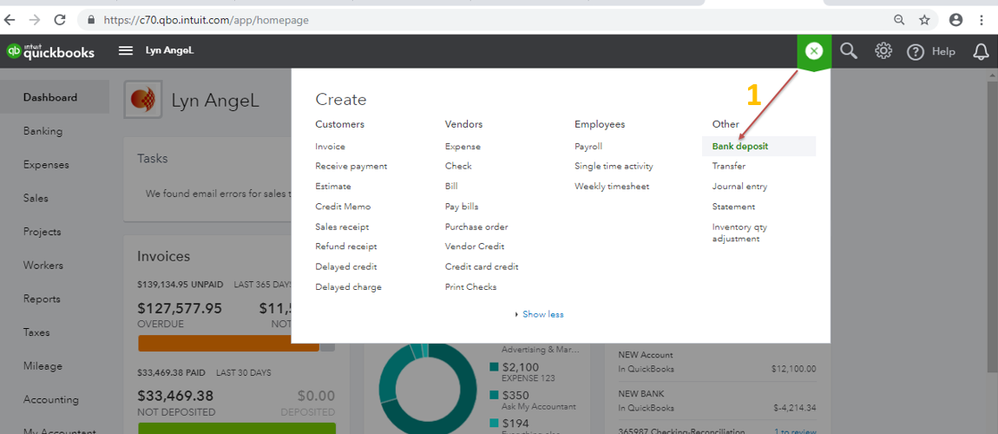
Task: Open the search magnifier icon
Action: pyautogui.click(x=848, y=51)
